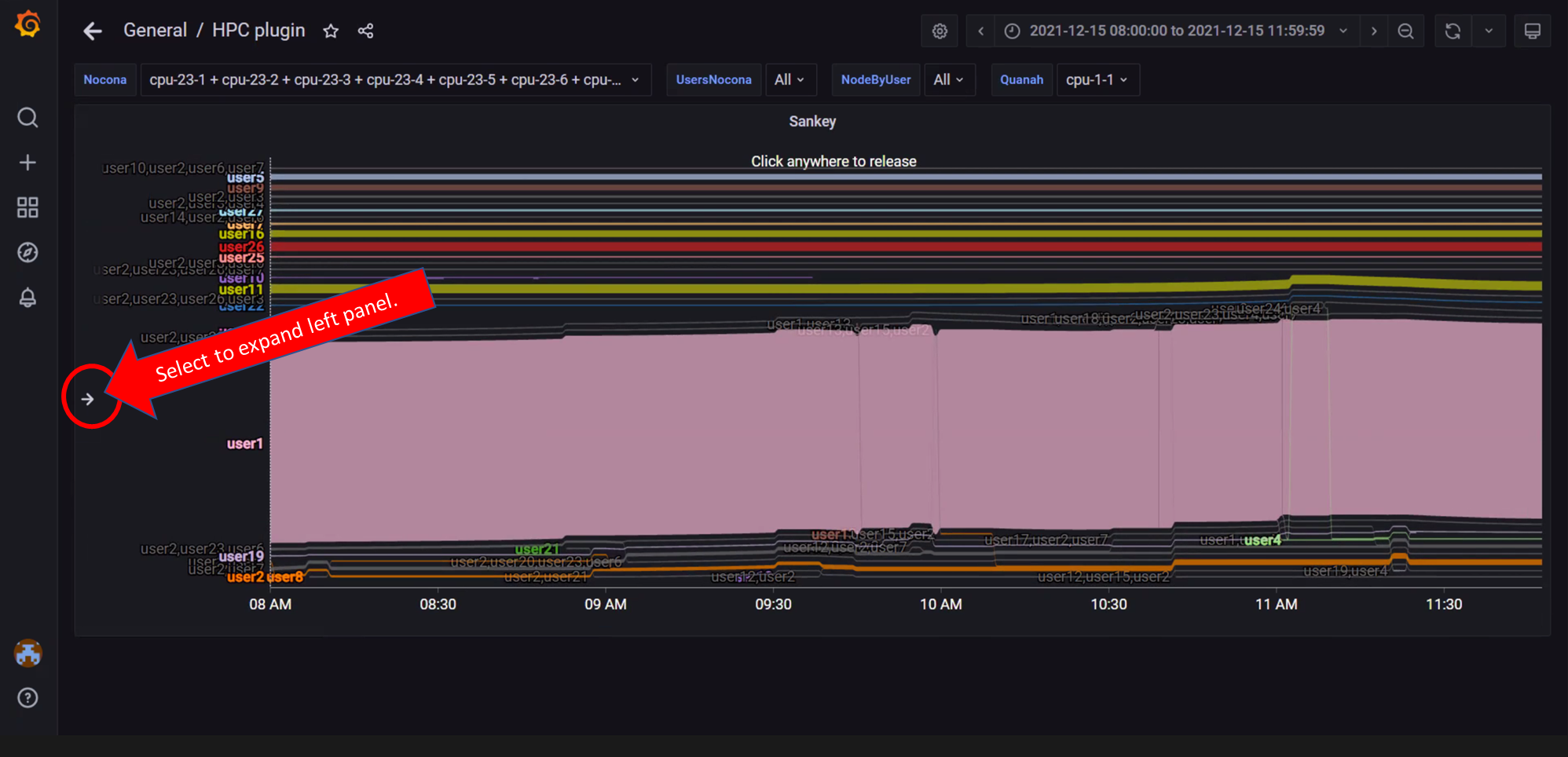This screenshot has height=757, width=1568.
Task: Open the Create plus menu
Action: tap(27, 163)
